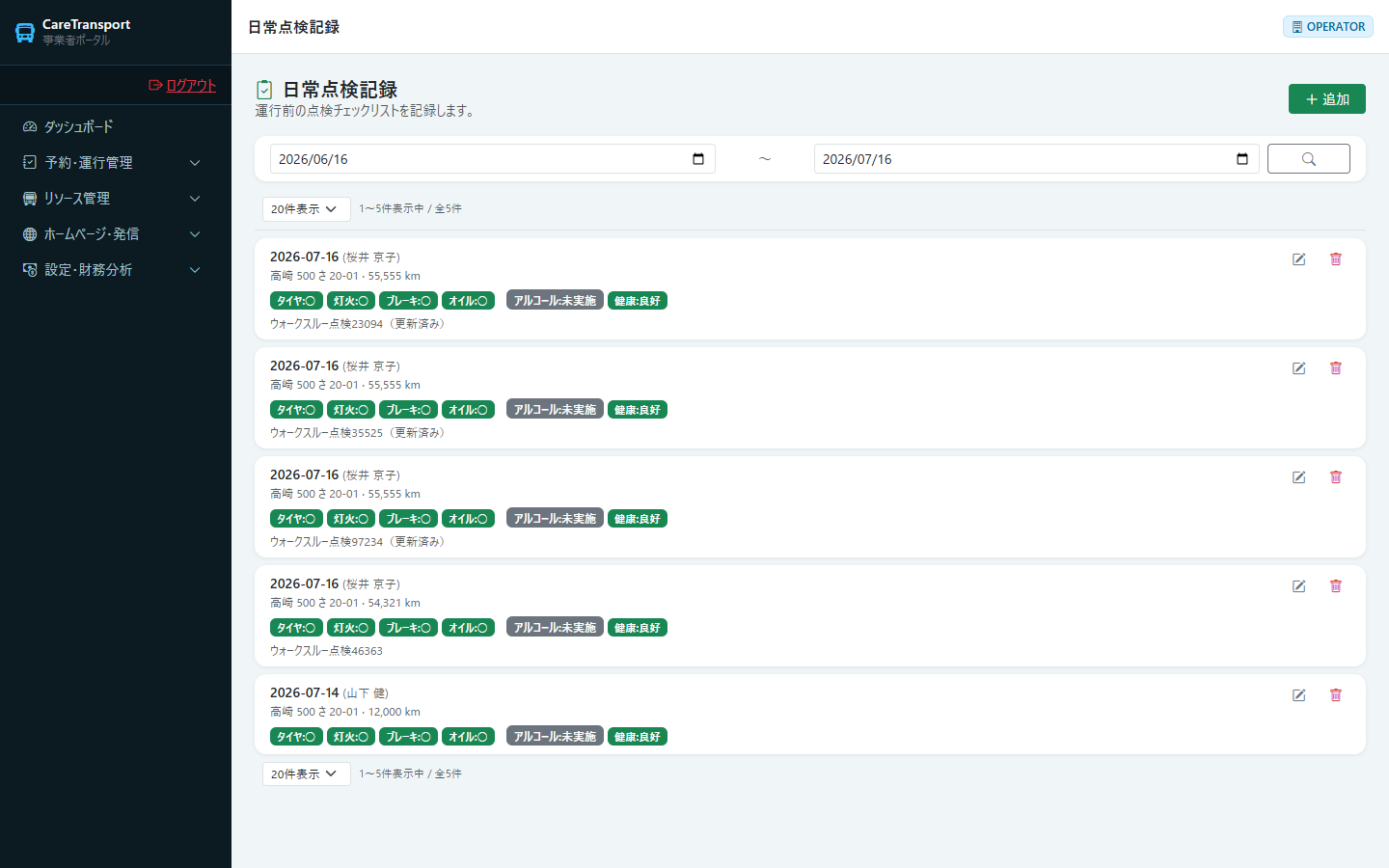Screen dimensions: 1389x868
Task: Click the search magnifier button
Action: coord(1309,159)
